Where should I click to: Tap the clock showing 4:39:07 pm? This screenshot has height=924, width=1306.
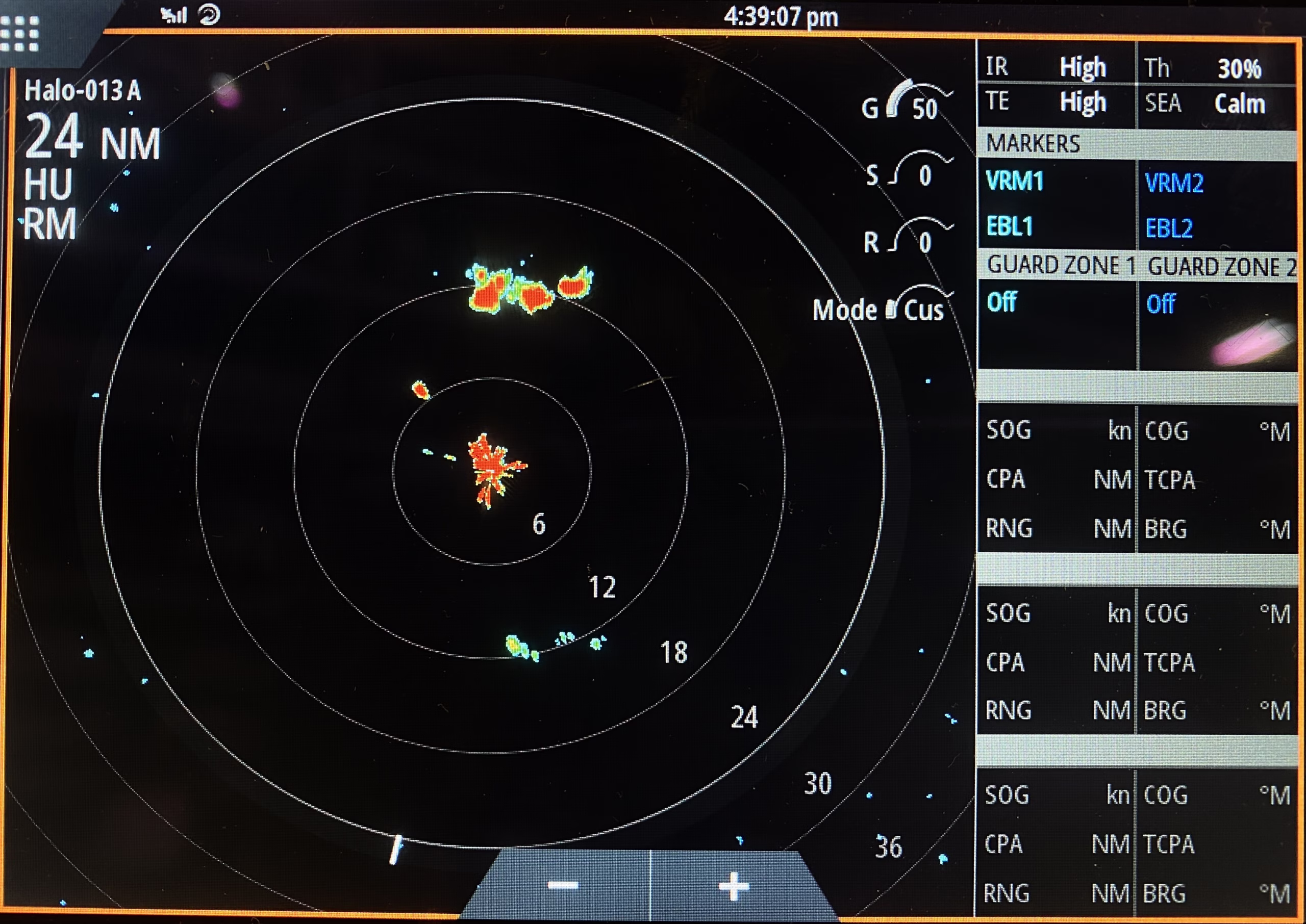pyautogui.click(x=781, y=16)
